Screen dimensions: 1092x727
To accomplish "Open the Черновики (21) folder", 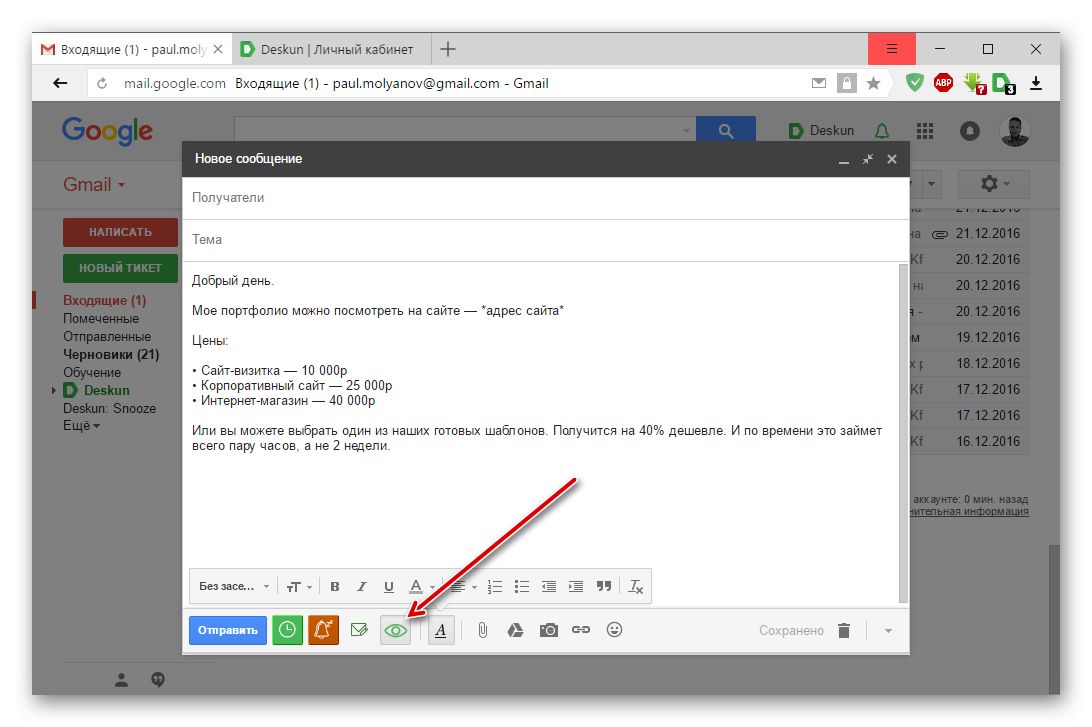I will point(111,354).
